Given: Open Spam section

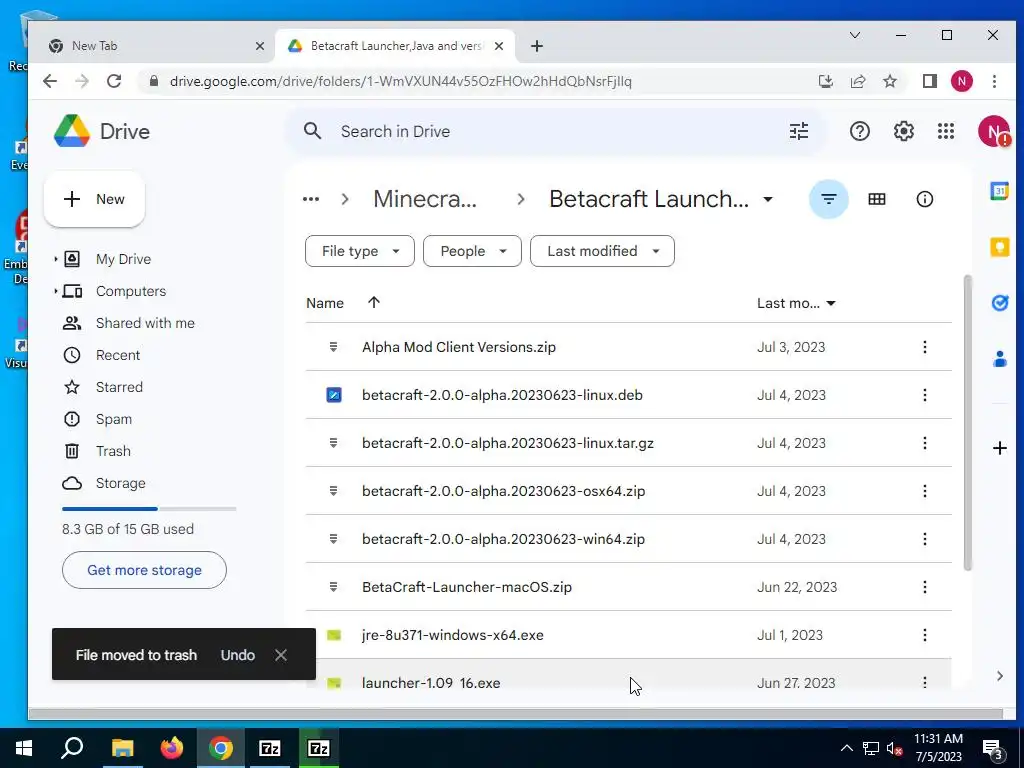Looking at the screenshot, I should pyautogui.click(x=114, y=419).
